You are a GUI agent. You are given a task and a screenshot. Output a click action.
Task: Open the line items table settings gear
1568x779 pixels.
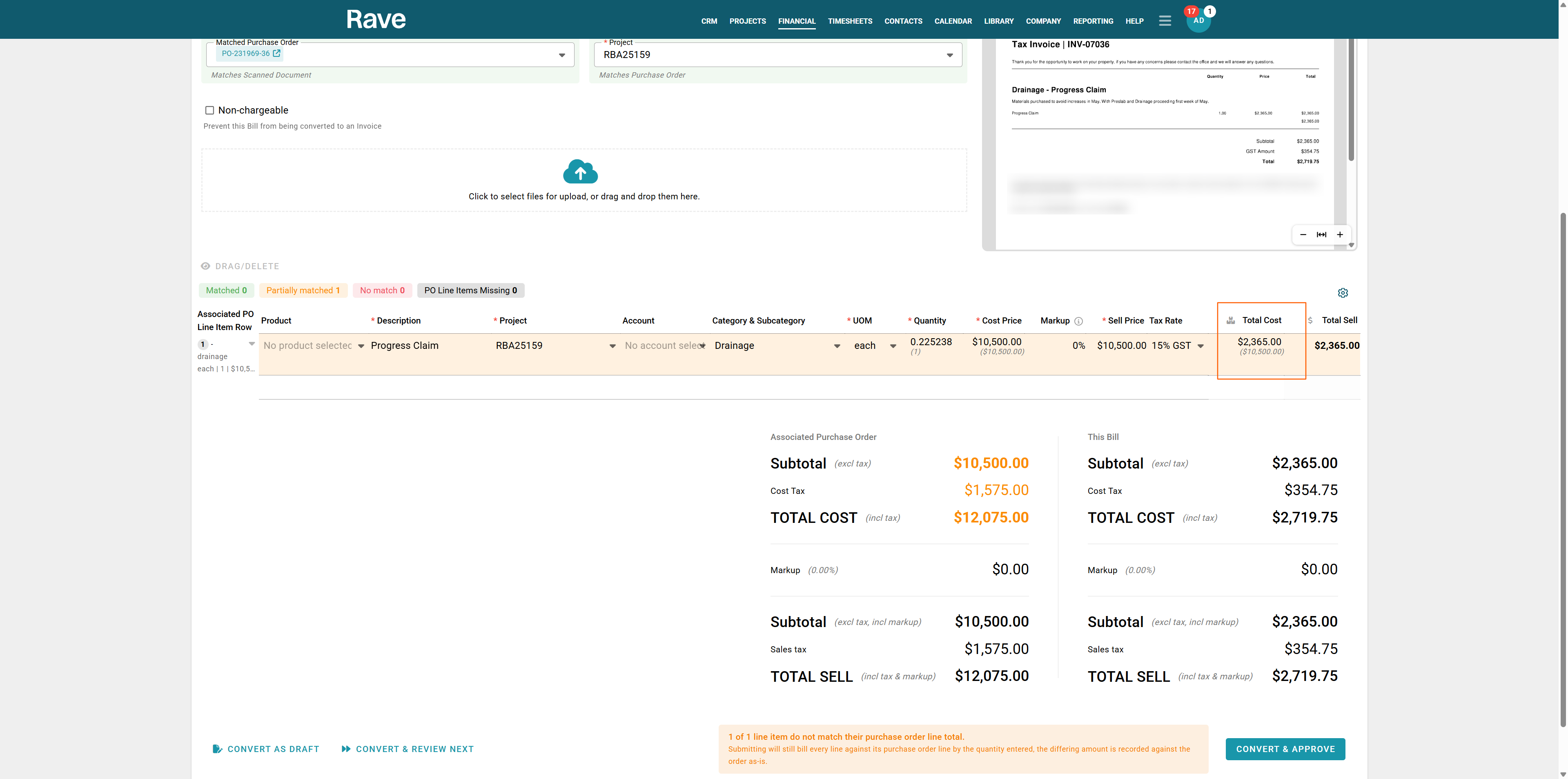click(x=1343, y=293)
